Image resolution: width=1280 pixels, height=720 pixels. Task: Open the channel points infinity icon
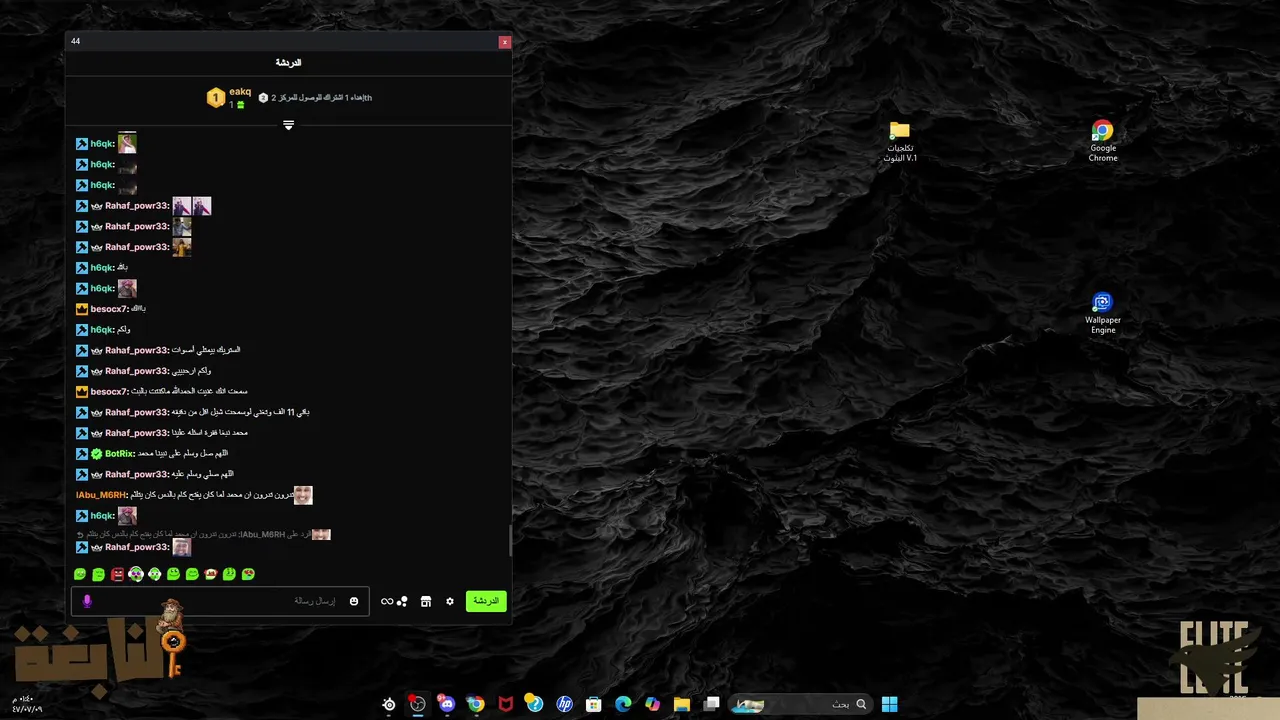click(x=387, y=601)
